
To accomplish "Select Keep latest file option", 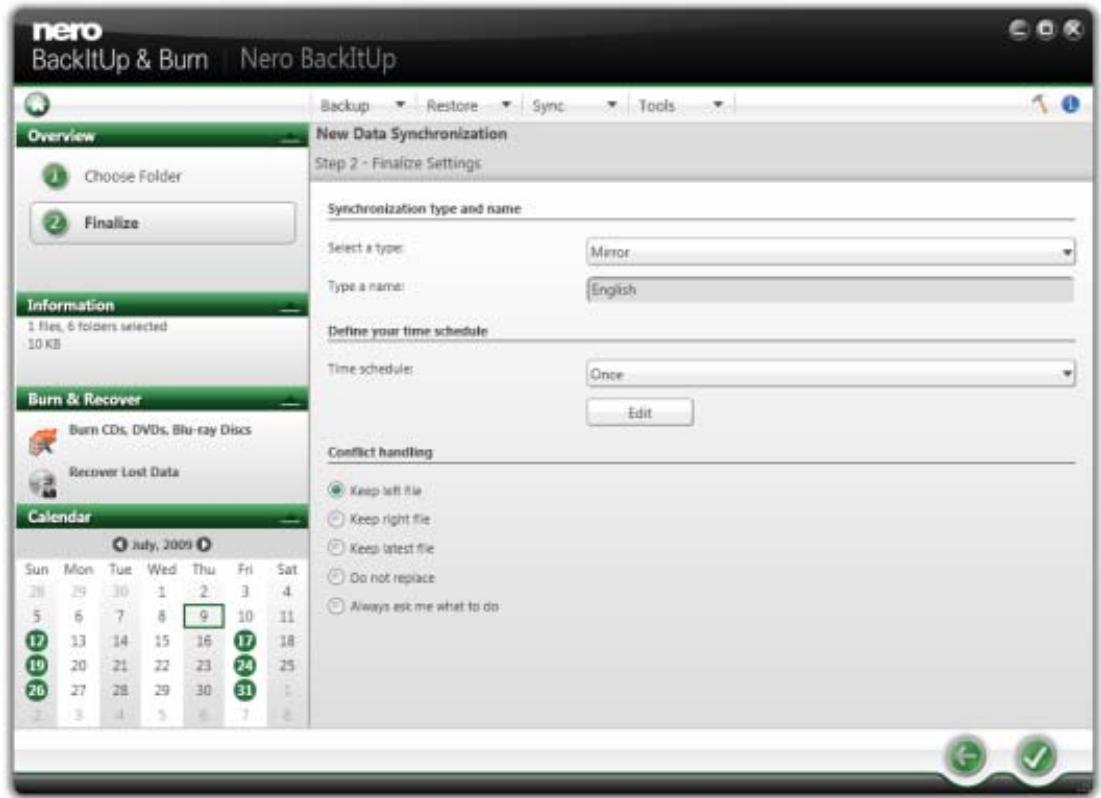I will (x=336, y=548).
